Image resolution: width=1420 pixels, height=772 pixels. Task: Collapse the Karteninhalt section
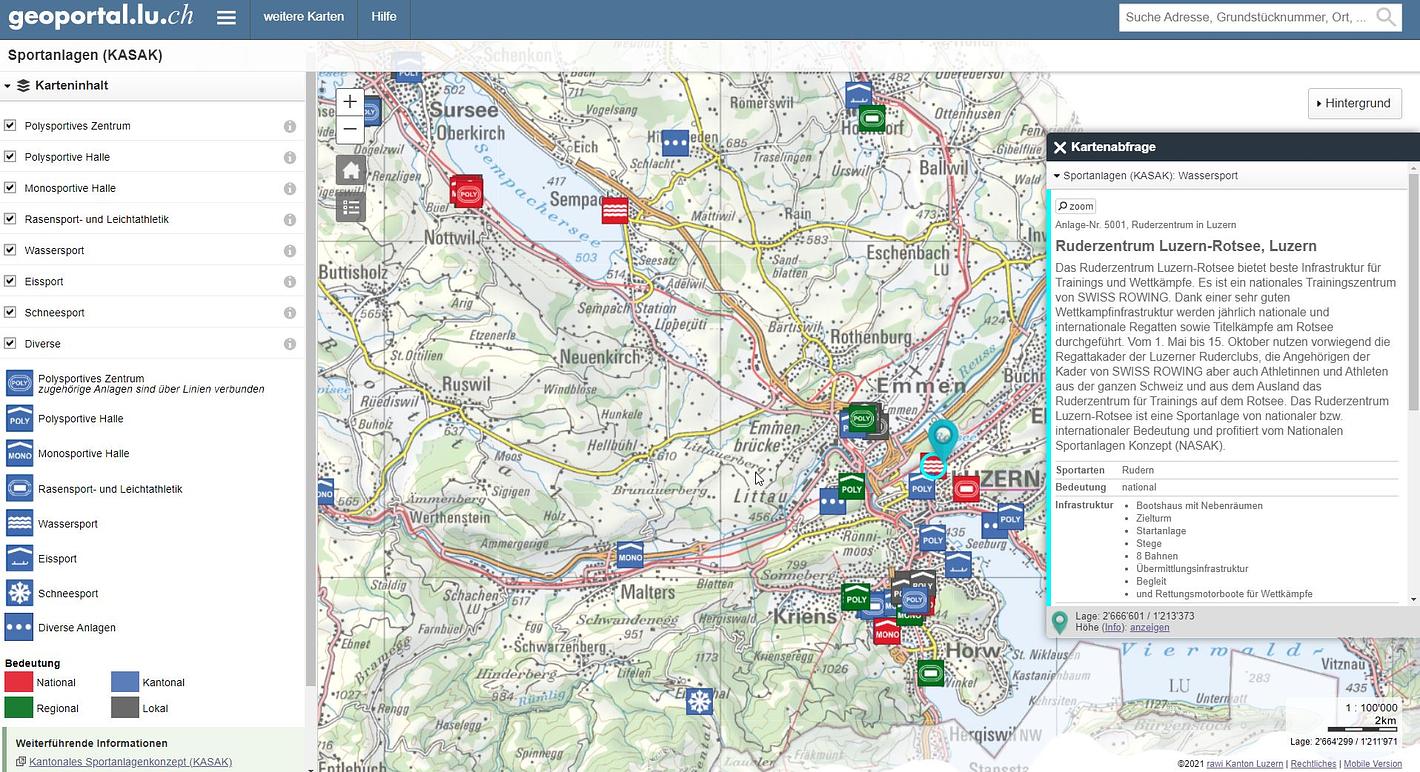[x=8, y=86]
